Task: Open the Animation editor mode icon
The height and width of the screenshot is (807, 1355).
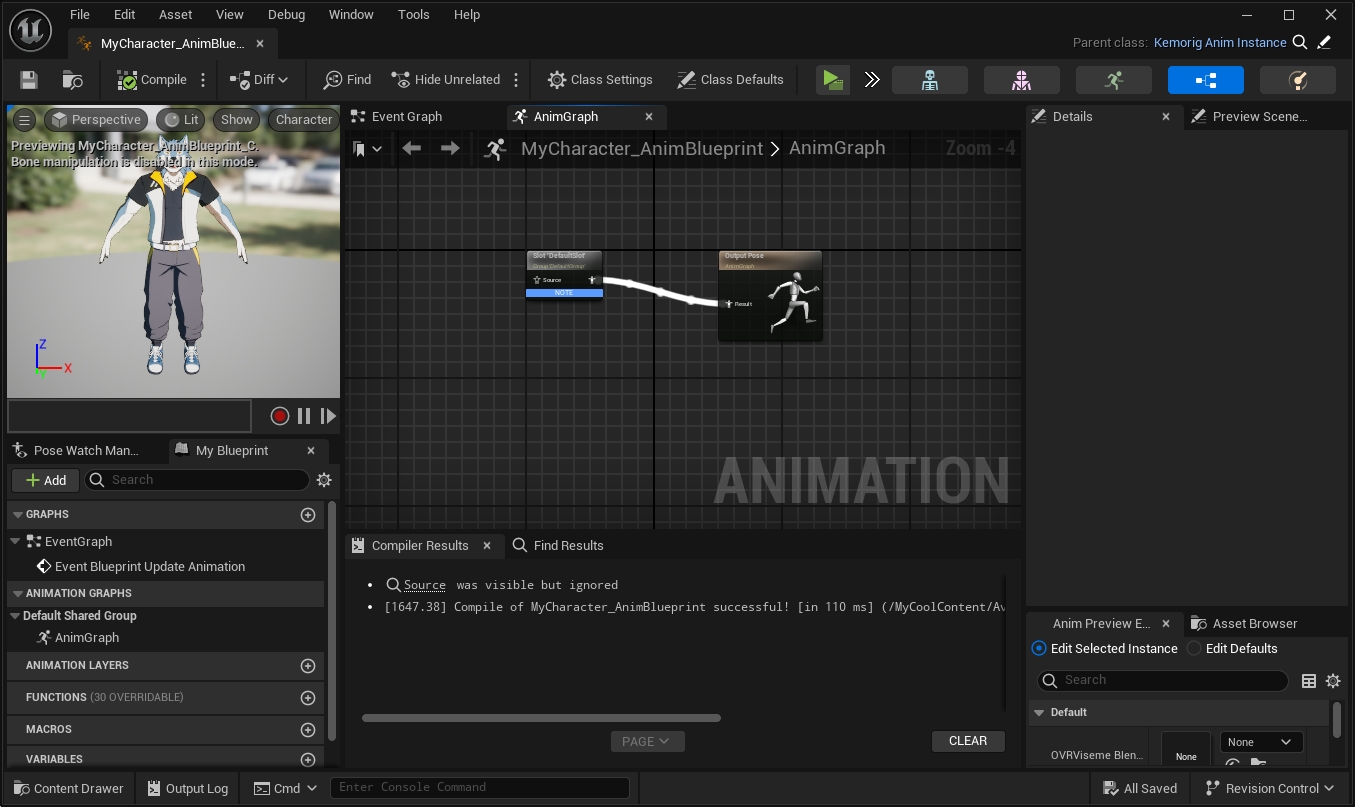Action: [1113, 80]
